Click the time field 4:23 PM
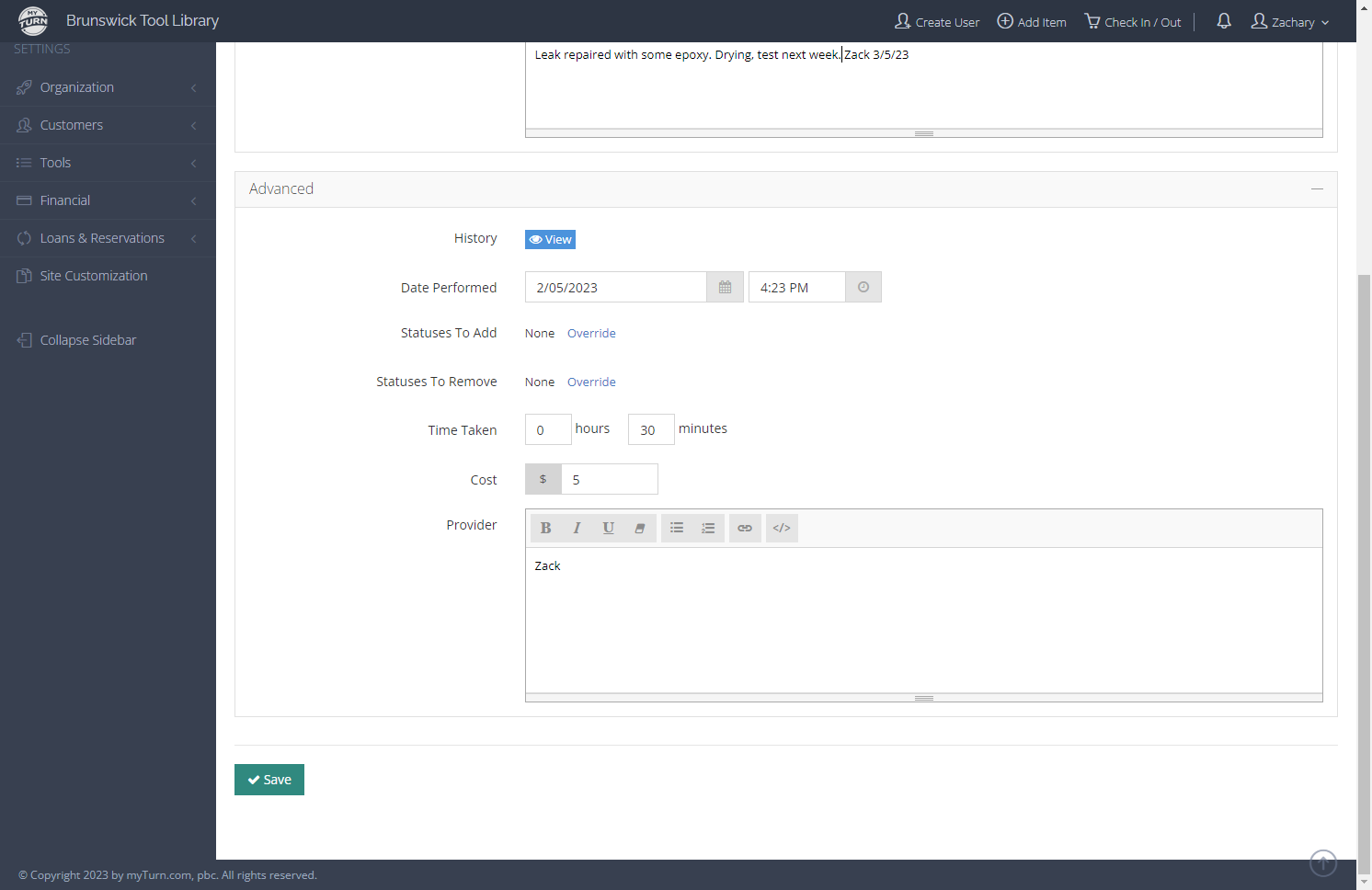Screen dimensions: 1372x890 (x=797, y=287)
